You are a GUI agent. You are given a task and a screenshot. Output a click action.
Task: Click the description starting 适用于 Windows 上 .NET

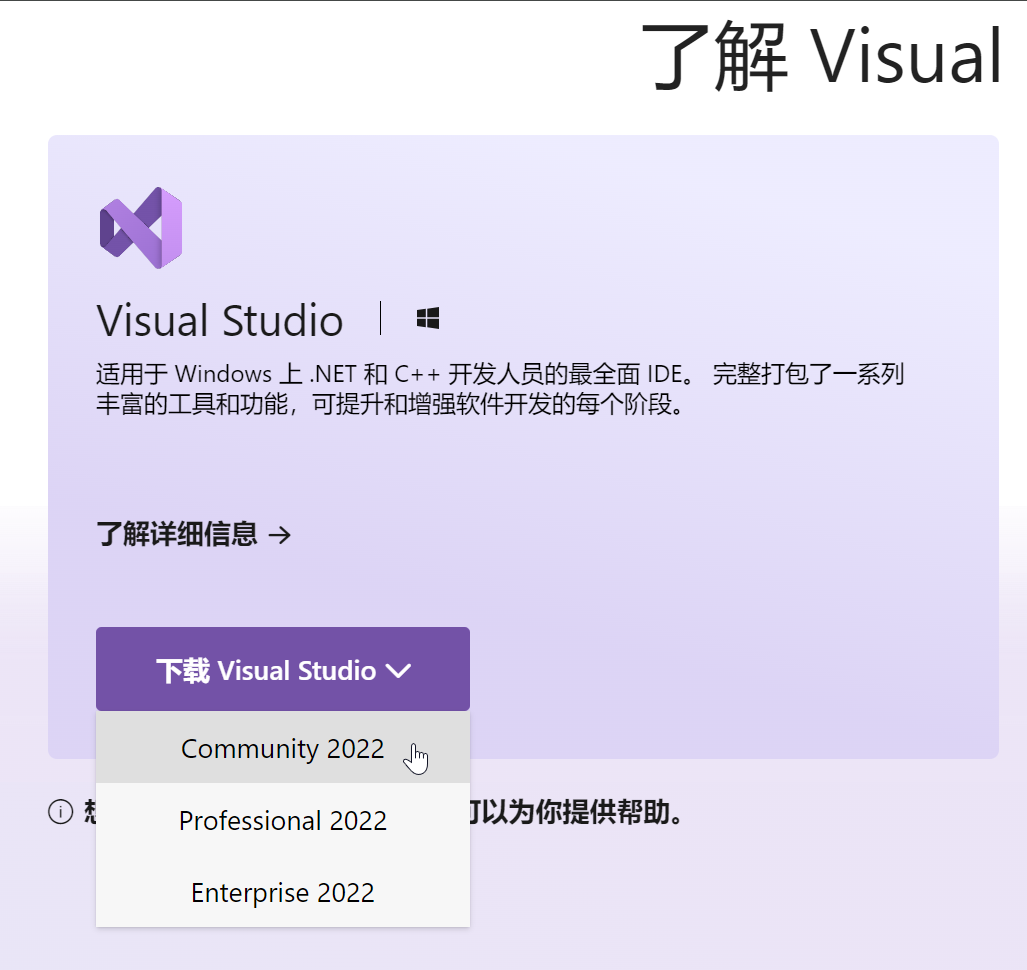pos(500,389)
